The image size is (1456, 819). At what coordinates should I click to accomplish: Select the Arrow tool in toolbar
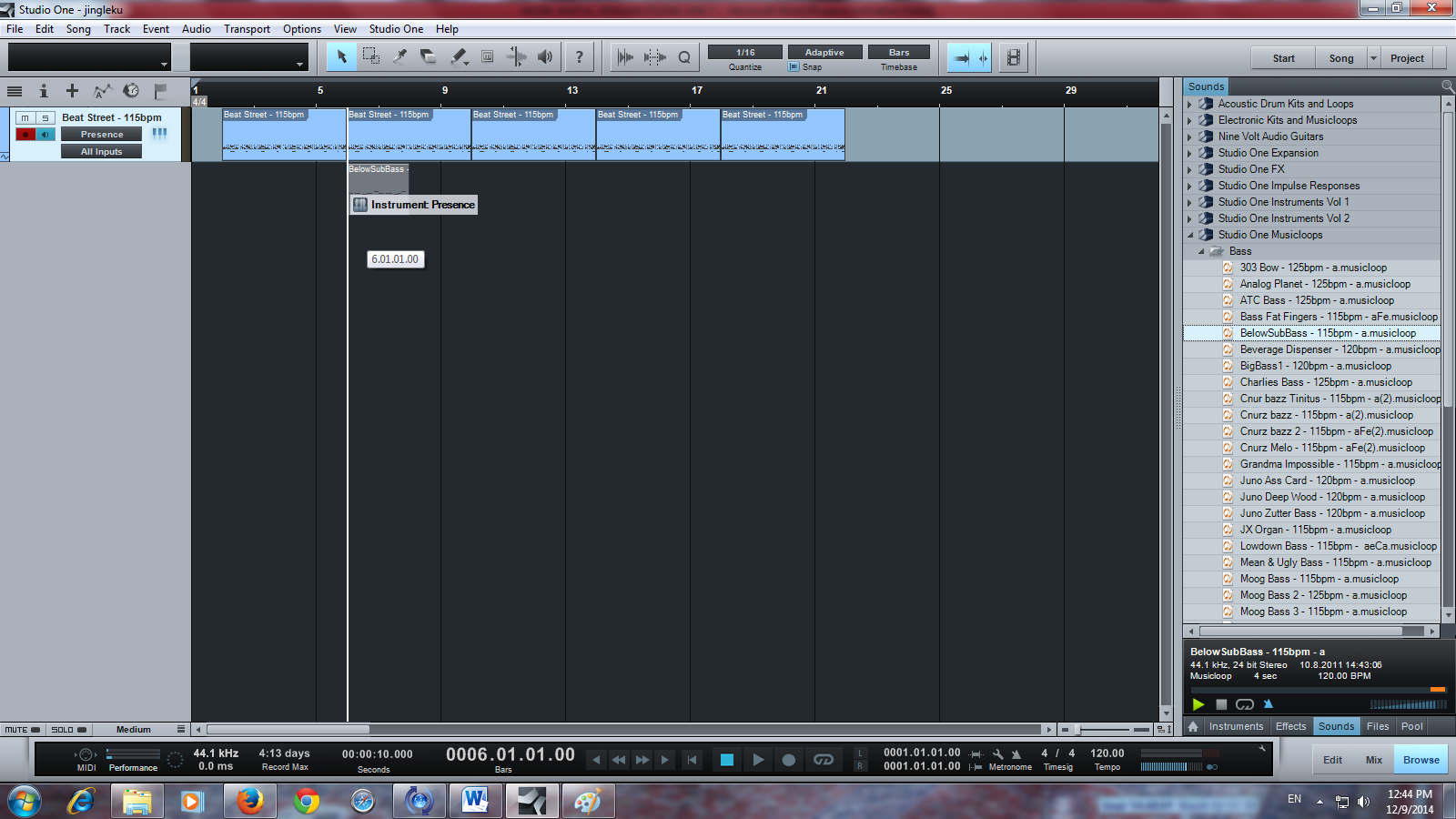(x=341, y=57)
